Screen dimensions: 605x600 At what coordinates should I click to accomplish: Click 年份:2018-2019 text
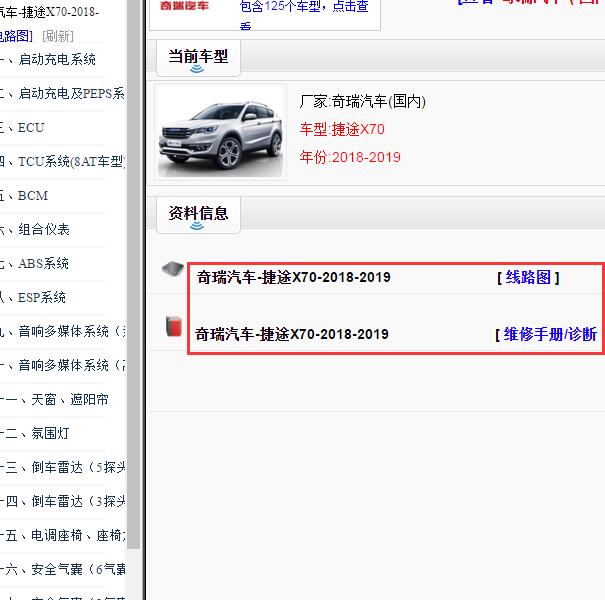[350, 157]
